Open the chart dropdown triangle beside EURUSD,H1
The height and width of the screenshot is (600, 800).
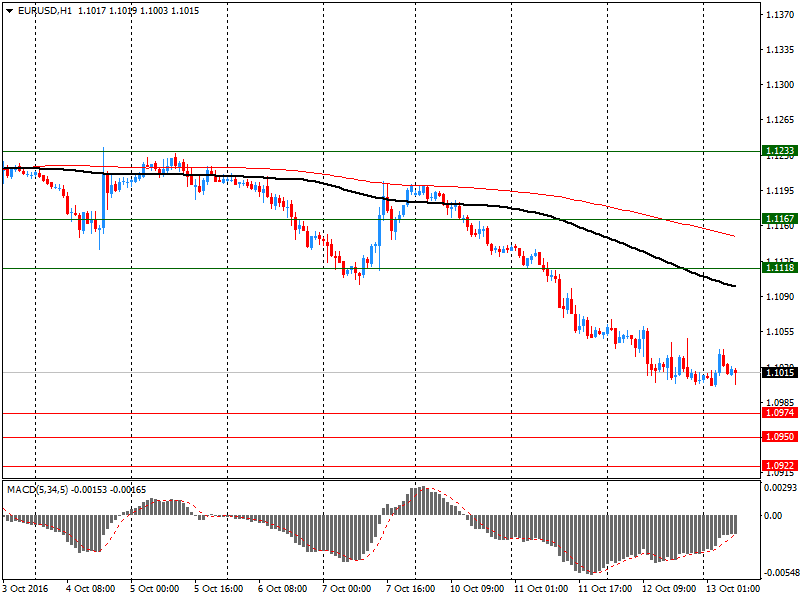pyautogui.click(x=10, y=11)
